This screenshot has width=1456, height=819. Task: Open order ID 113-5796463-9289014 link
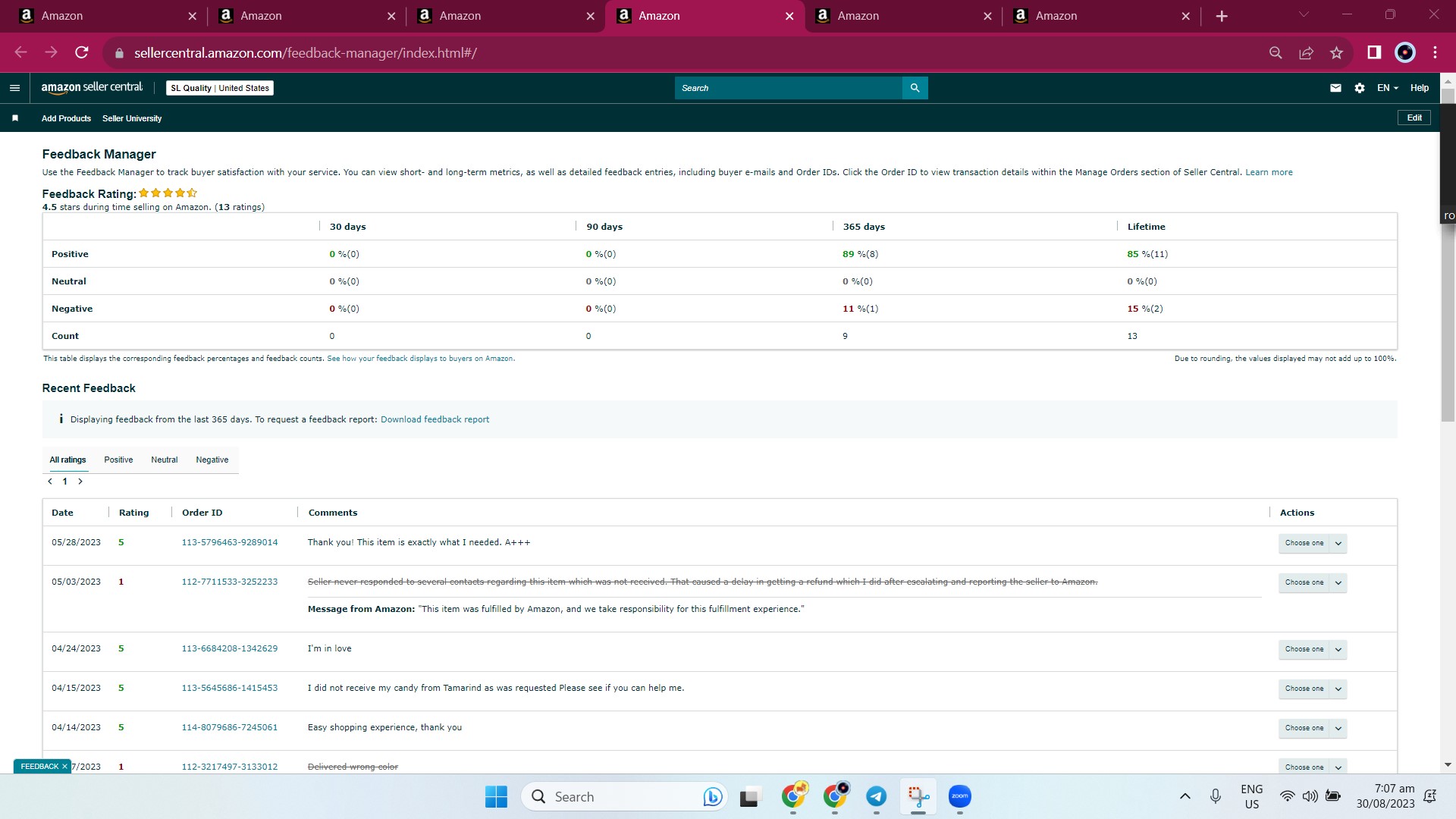click(230, 542)
